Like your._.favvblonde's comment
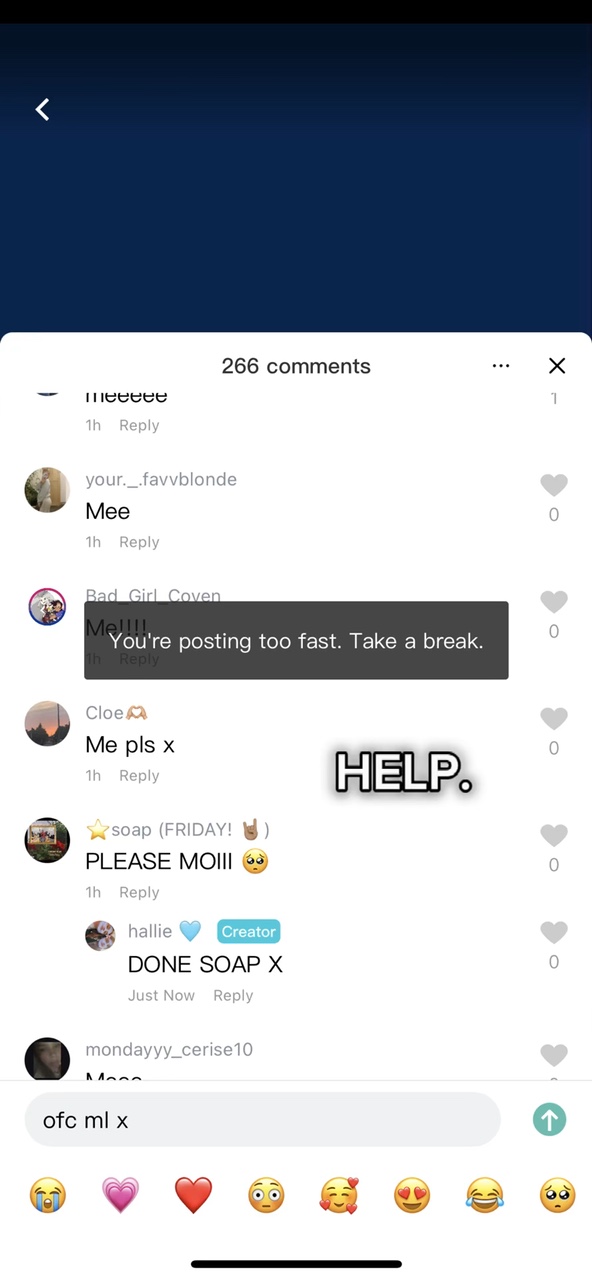The image size is (592, 1280). pyautogui.click(x=554, y=485)
